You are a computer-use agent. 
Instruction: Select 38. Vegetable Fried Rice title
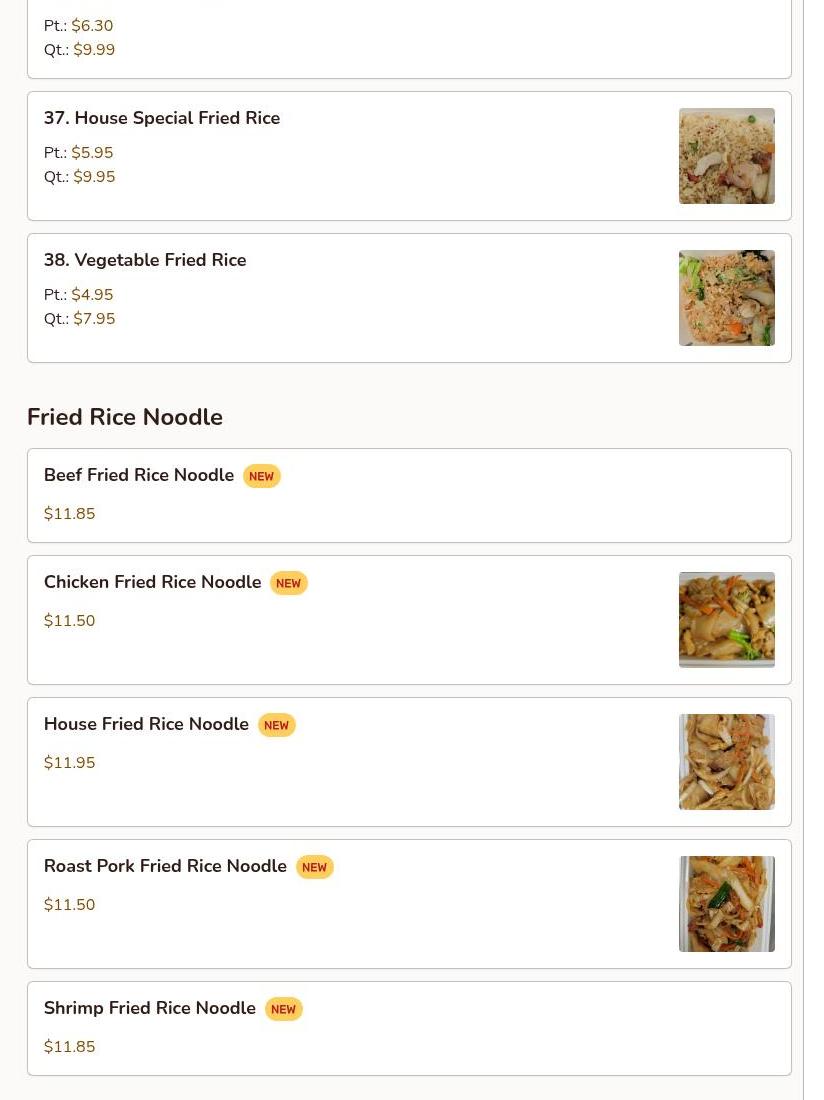[145, 260]
